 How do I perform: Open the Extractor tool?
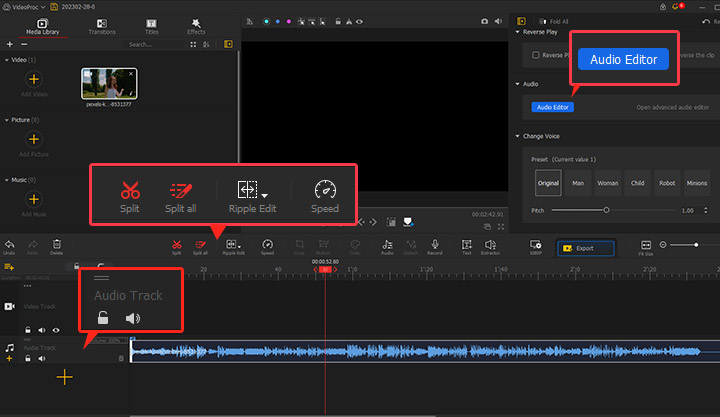(x=491, y=244)
